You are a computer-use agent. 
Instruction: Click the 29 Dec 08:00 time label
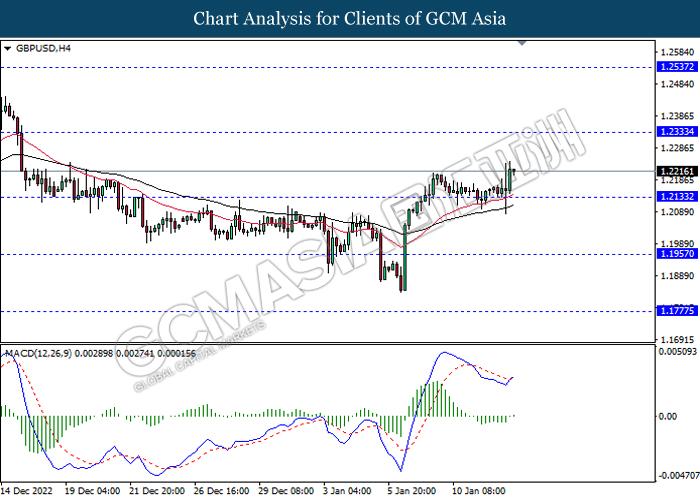point(287,491)
